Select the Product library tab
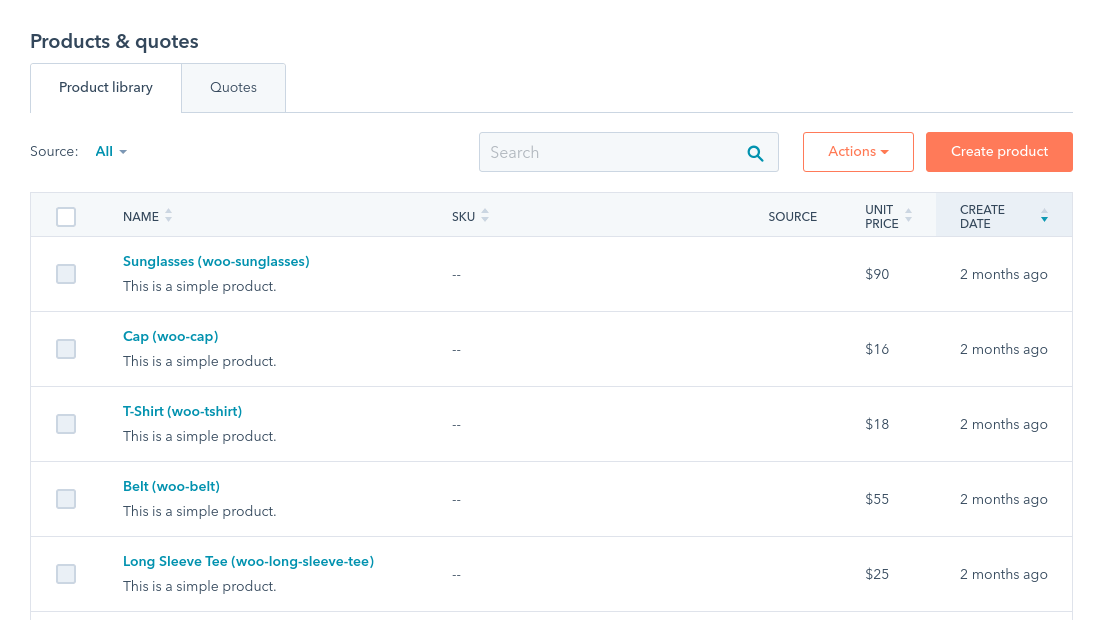This screenshot has width=1103, height=620. tap(105, 87)
